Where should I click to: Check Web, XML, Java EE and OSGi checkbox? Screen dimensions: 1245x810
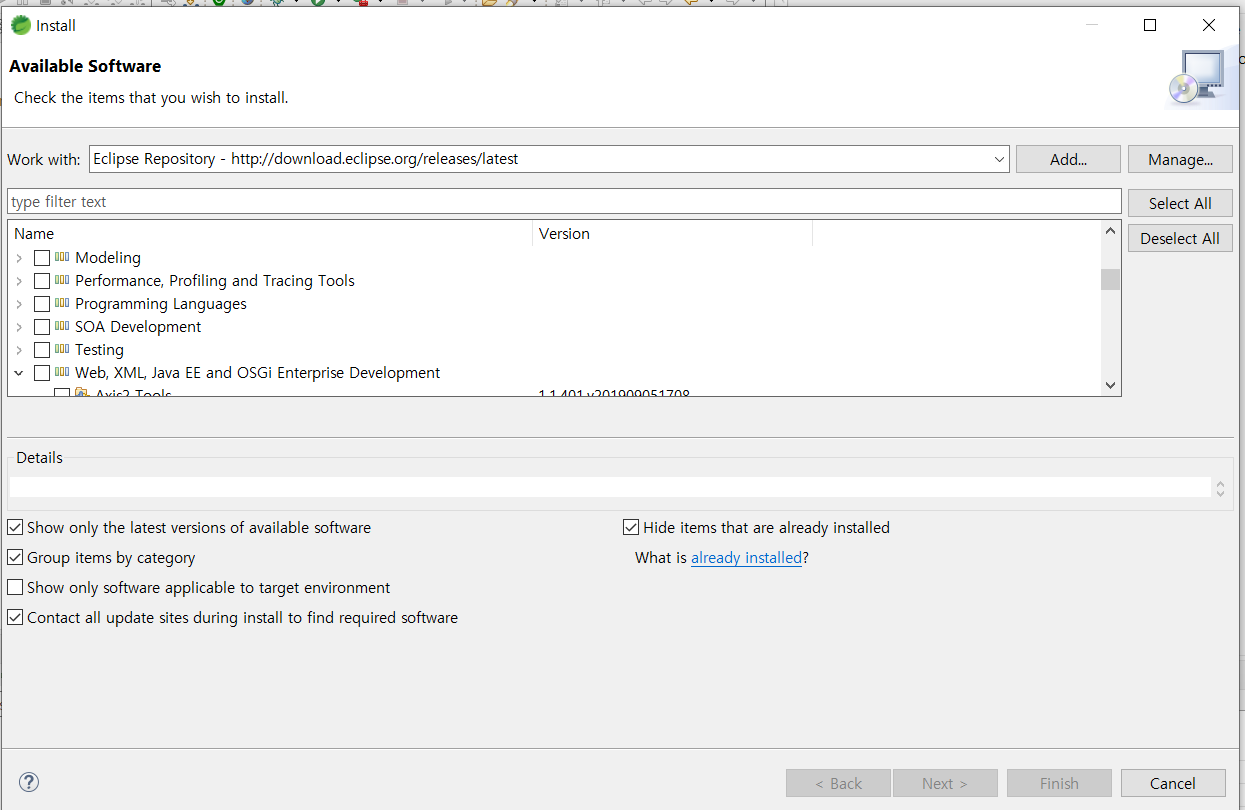(x=42, y=373)
